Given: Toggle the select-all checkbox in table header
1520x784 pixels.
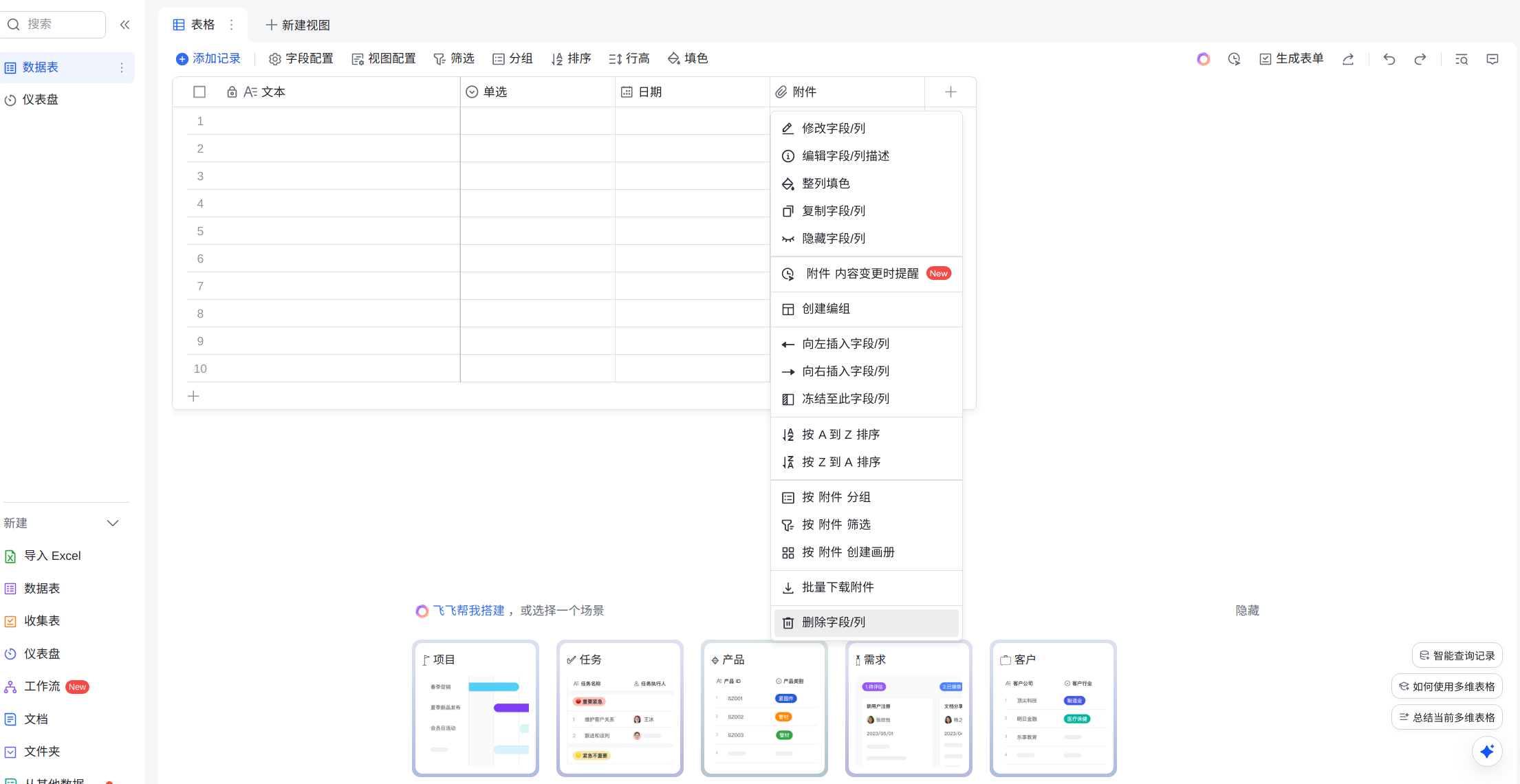Looking at the screenshot, I should point(199,92).
